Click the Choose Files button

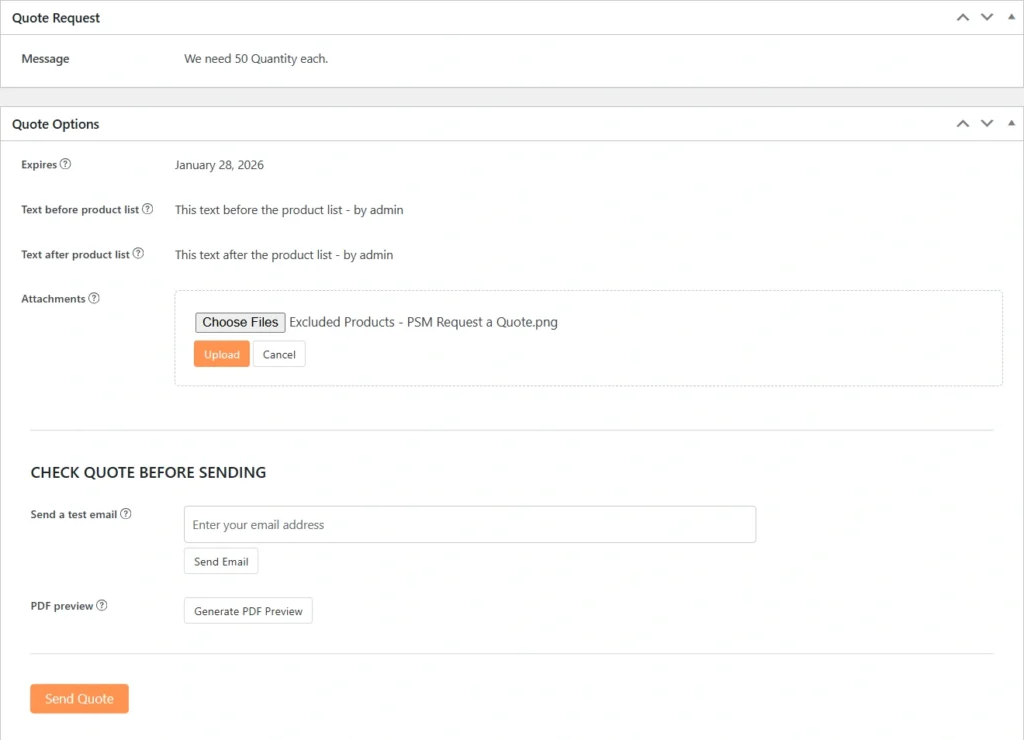[x=240, y=322]
